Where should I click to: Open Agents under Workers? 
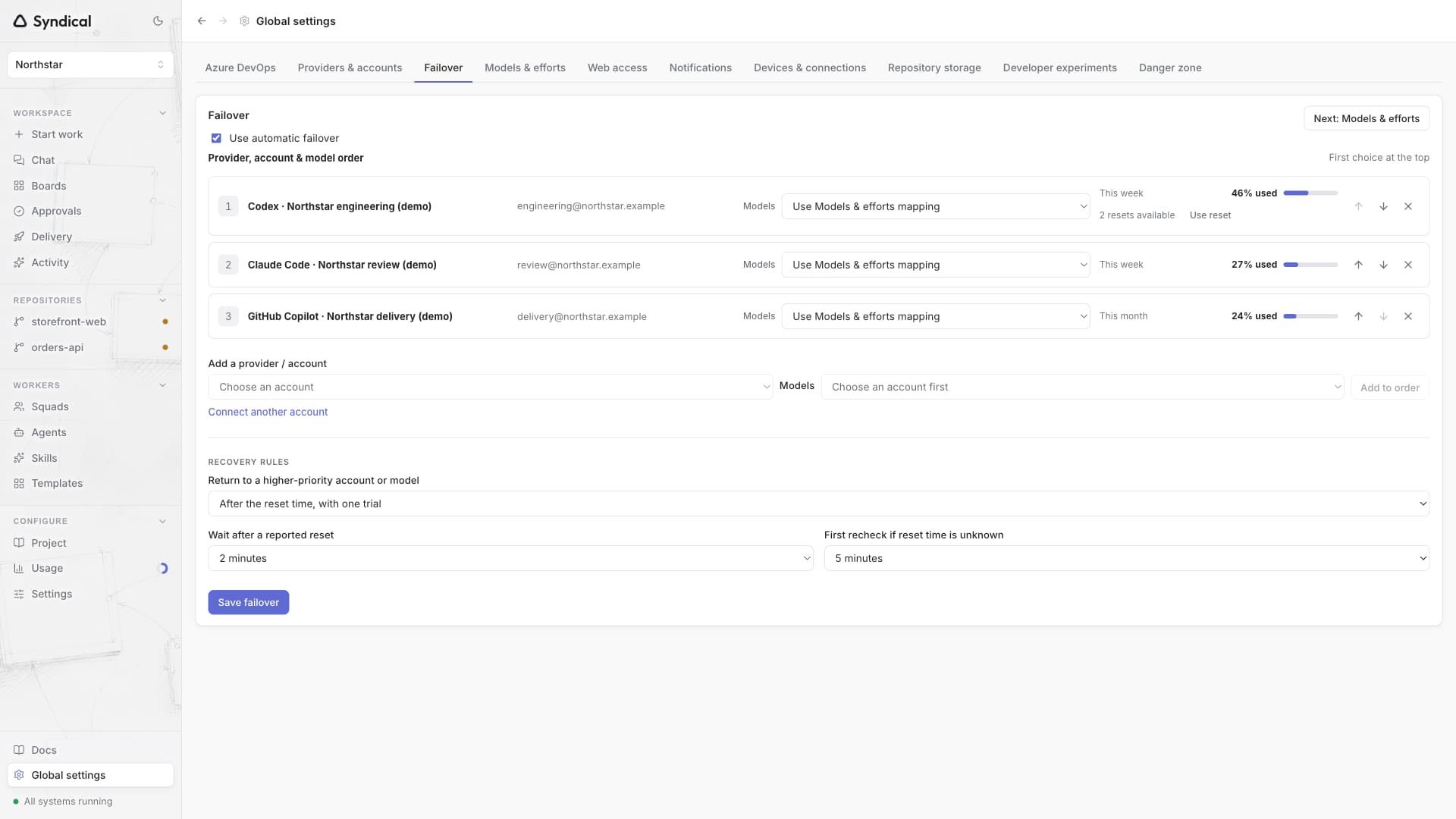tap(90, 432)
